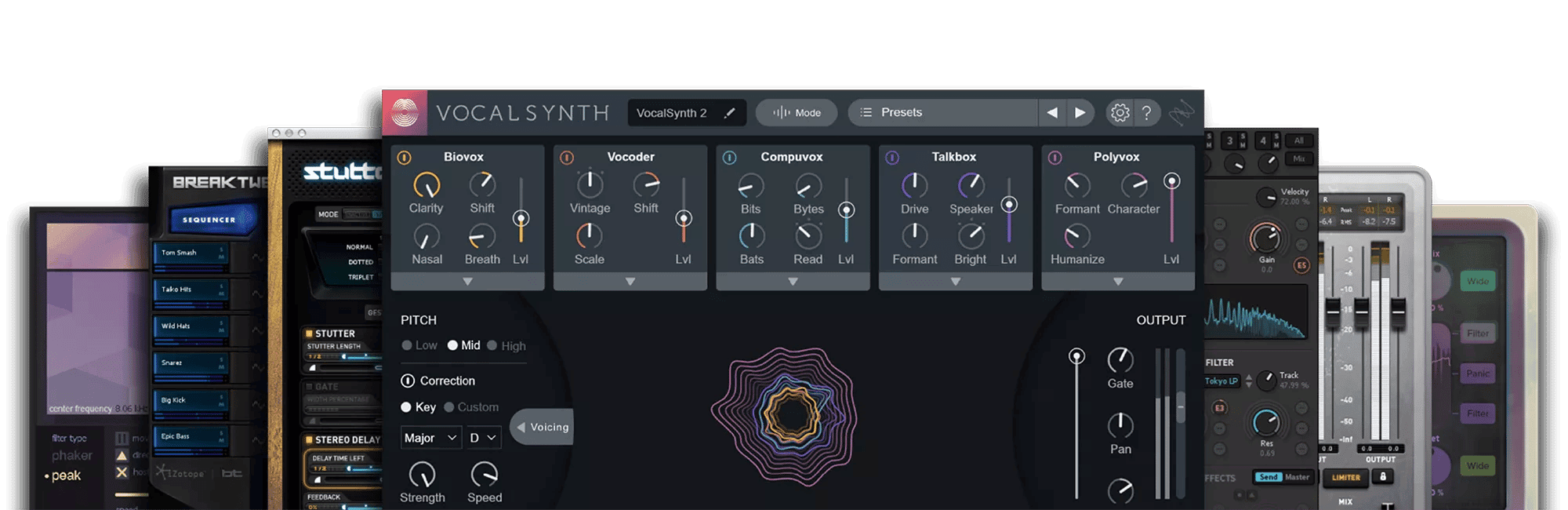Click the LIMITER button in mixer window
The image size is (1568, 510).
point(1346,478)
